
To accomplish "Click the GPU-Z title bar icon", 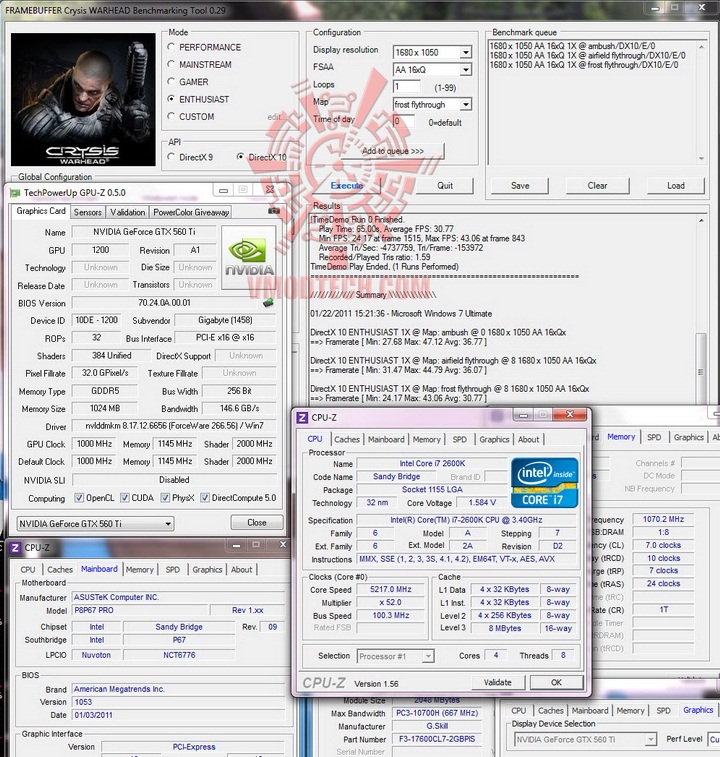I will [x=14, y=193].
